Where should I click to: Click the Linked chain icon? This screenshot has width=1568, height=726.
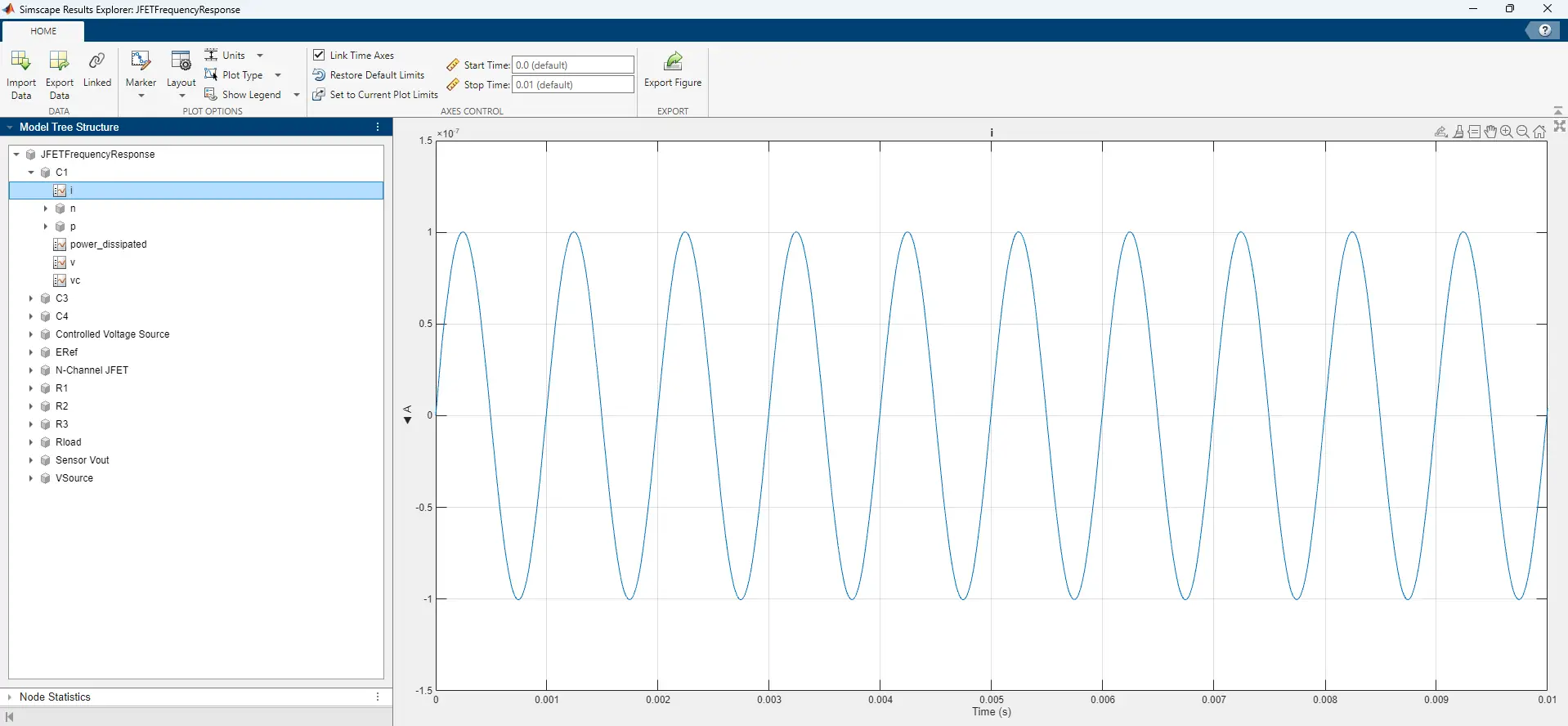96,62
